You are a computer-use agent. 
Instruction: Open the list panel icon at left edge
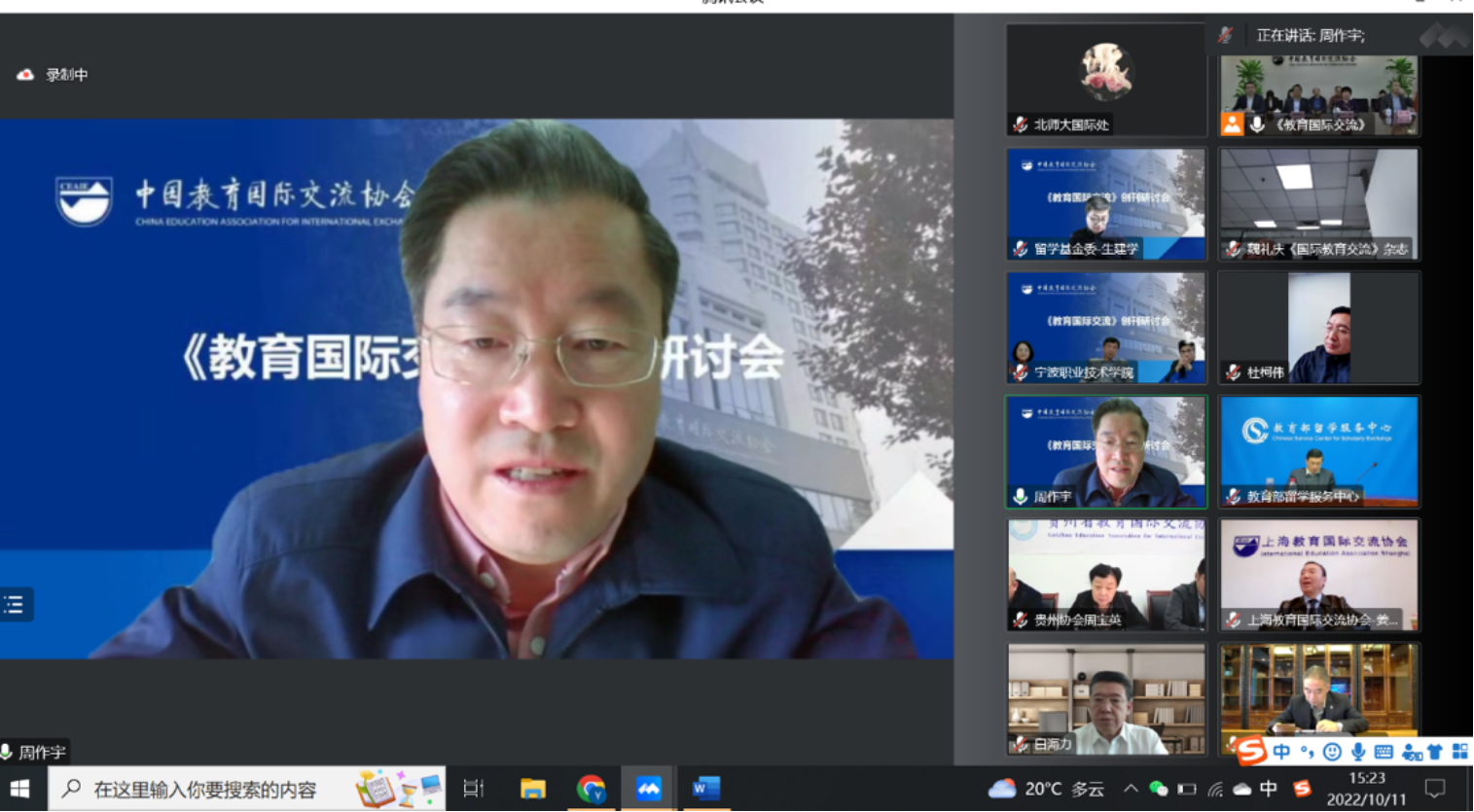click(x=15, y=605)
